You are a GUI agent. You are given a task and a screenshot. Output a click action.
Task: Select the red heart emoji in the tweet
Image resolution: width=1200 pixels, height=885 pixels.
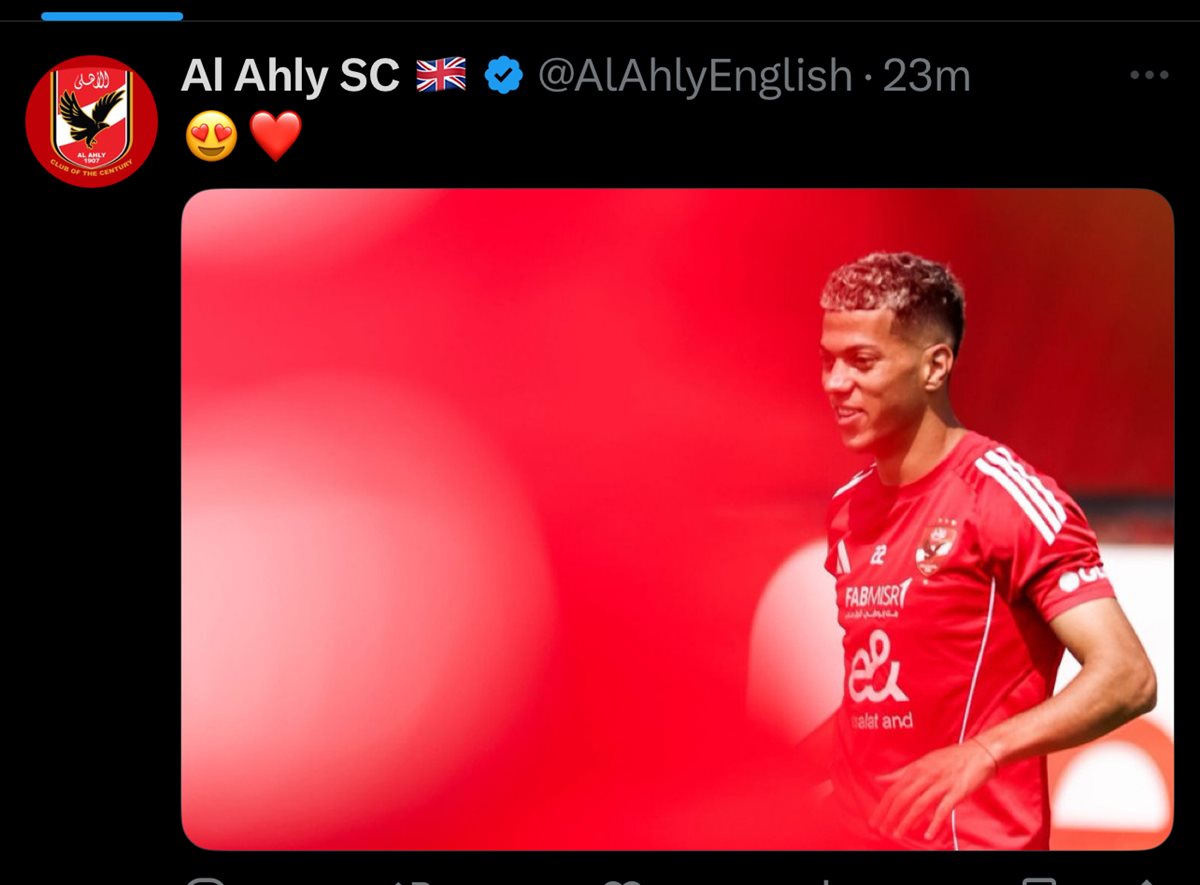[x=275, y=136]
